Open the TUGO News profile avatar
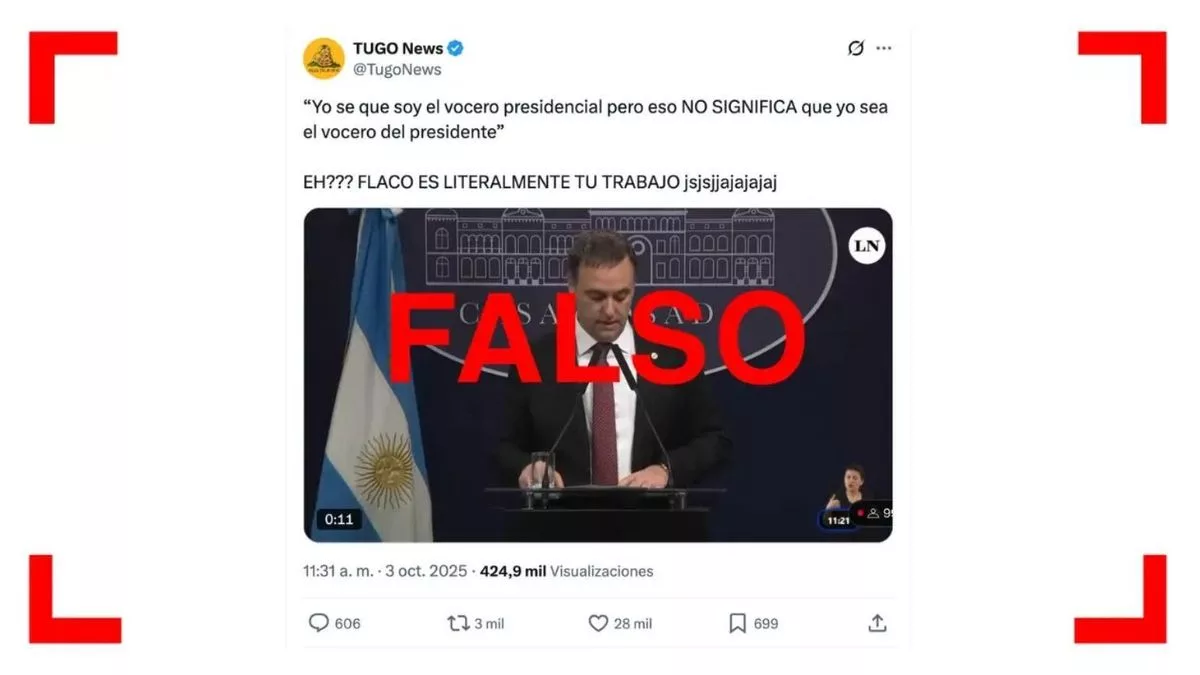 (x=324, y=58)
